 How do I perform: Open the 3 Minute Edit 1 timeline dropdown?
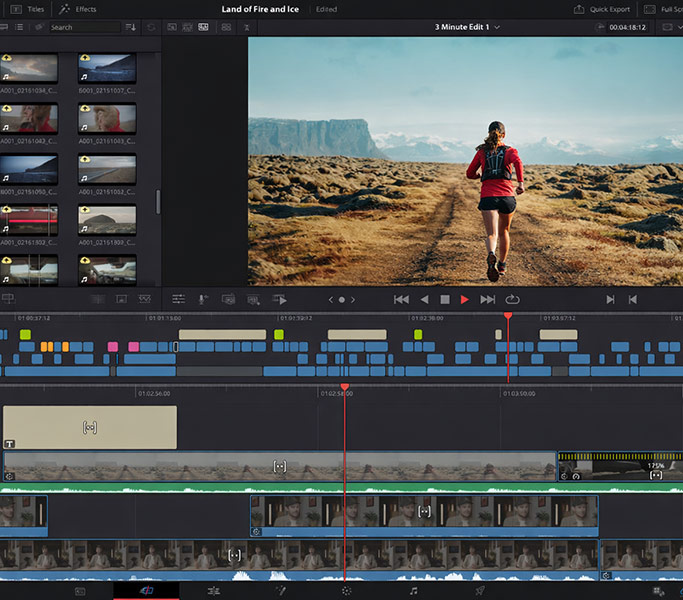467,27
